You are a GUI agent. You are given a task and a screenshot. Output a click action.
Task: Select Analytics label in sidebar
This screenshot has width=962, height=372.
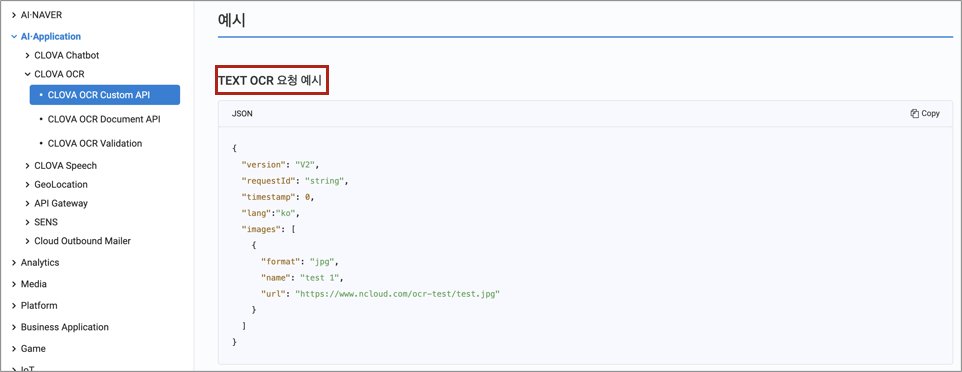click(x=40, y=263)
